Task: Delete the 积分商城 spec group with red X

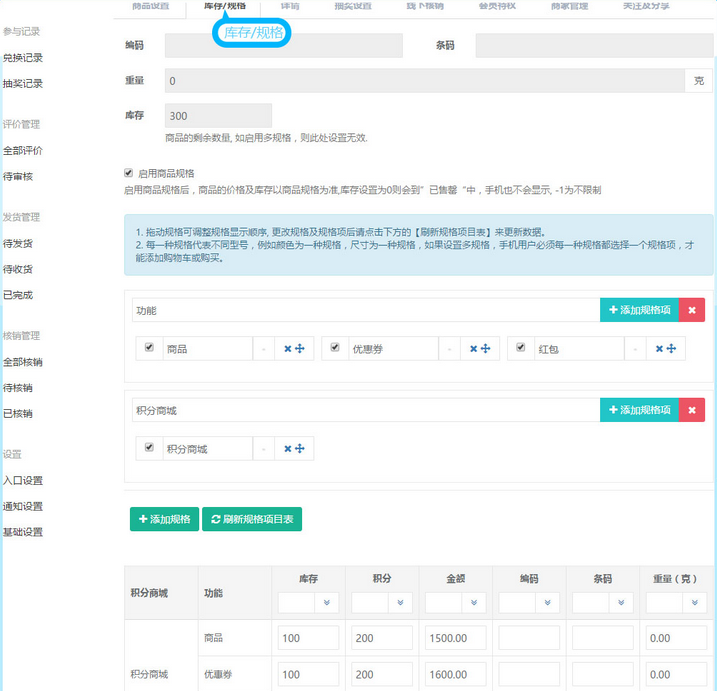Action: [x=692, y=410]
